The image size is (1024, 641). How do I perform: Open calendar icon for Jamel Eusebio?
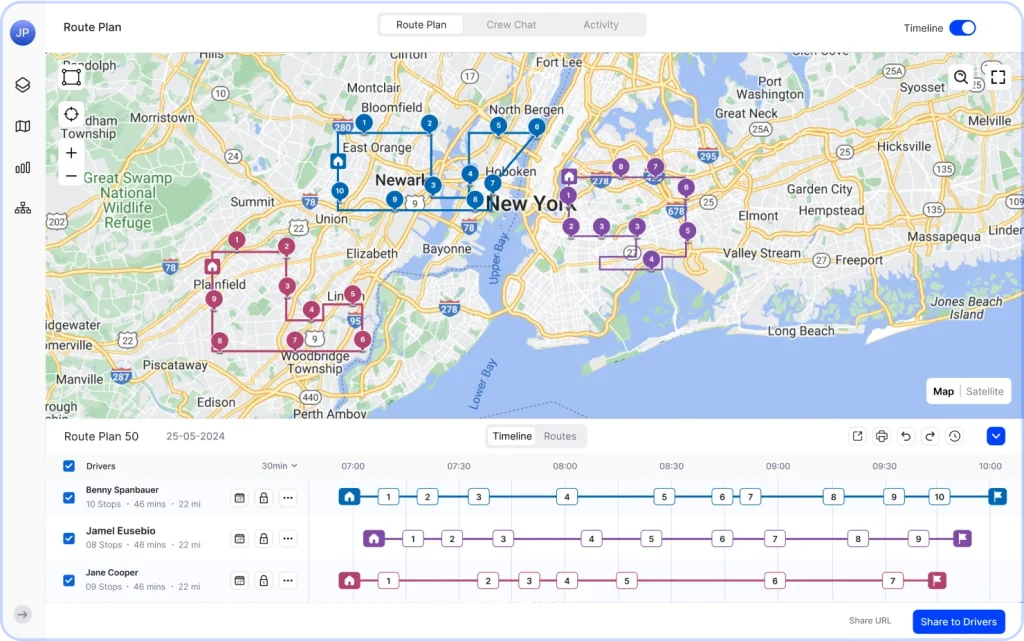pyautogui.click(x=240, y=539)
